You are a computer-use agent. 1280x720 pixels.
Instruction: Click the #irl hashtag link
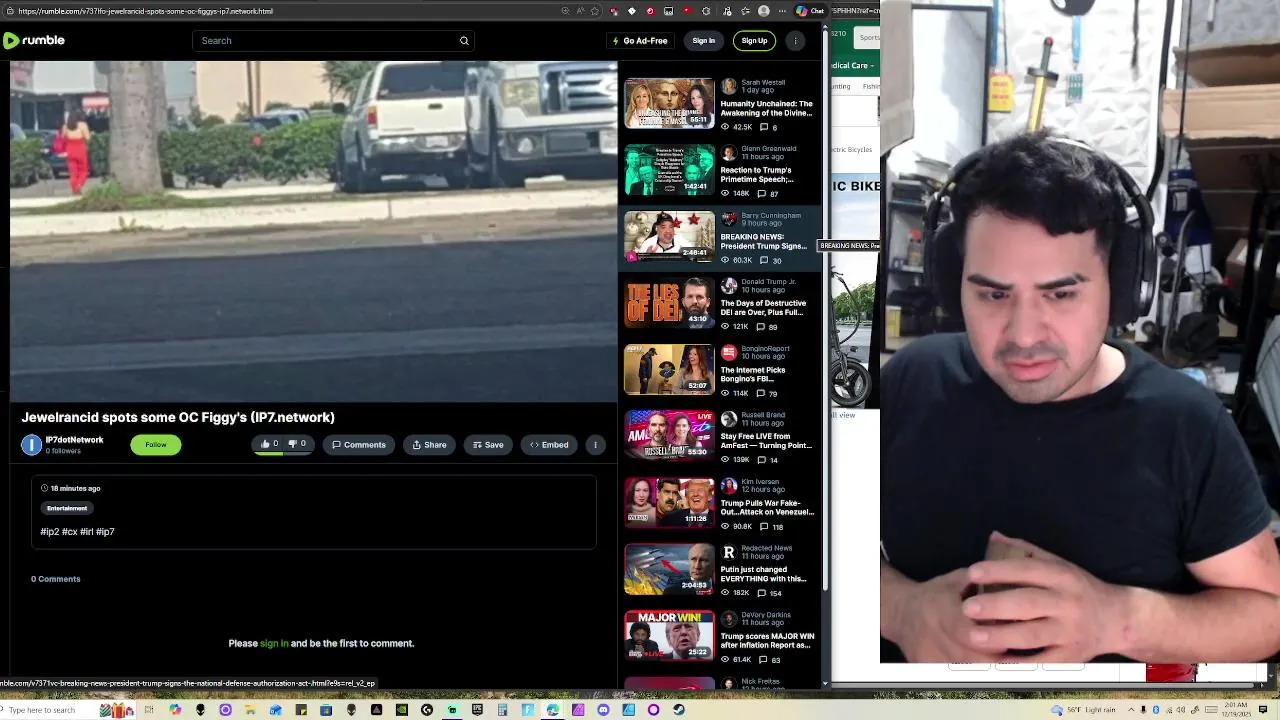(87, 532)
